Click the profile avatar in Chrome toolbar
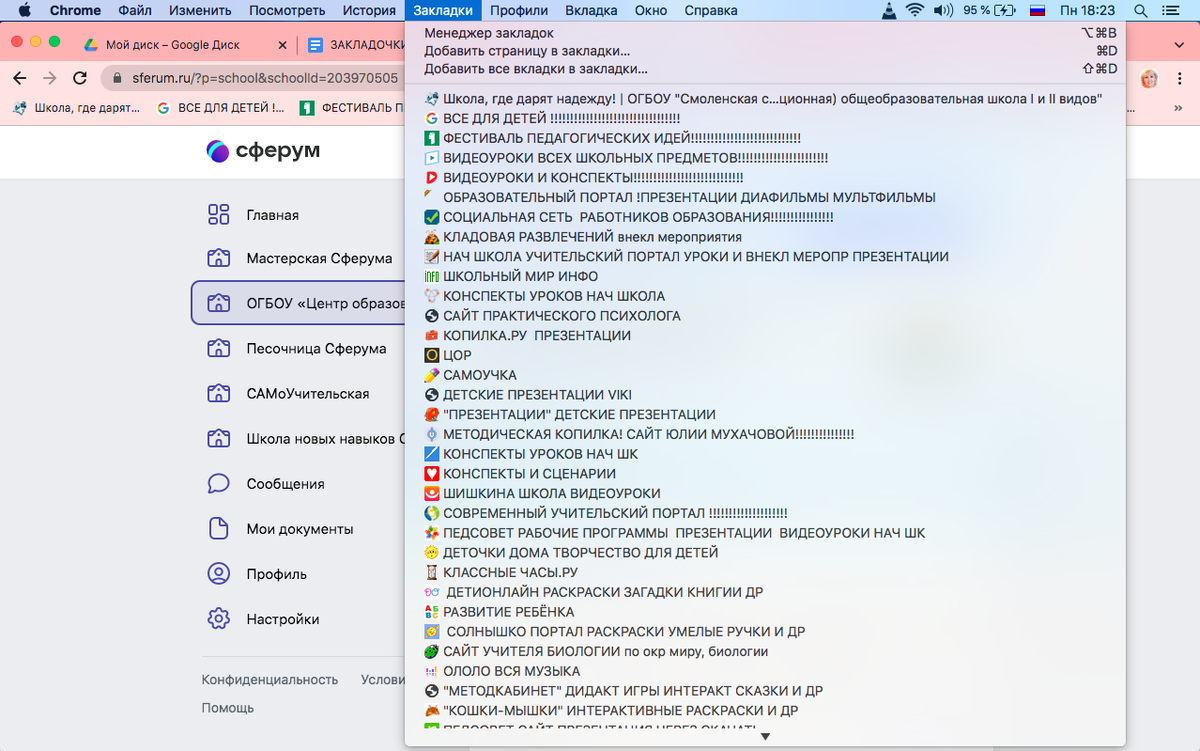 tap(1150, 78)
